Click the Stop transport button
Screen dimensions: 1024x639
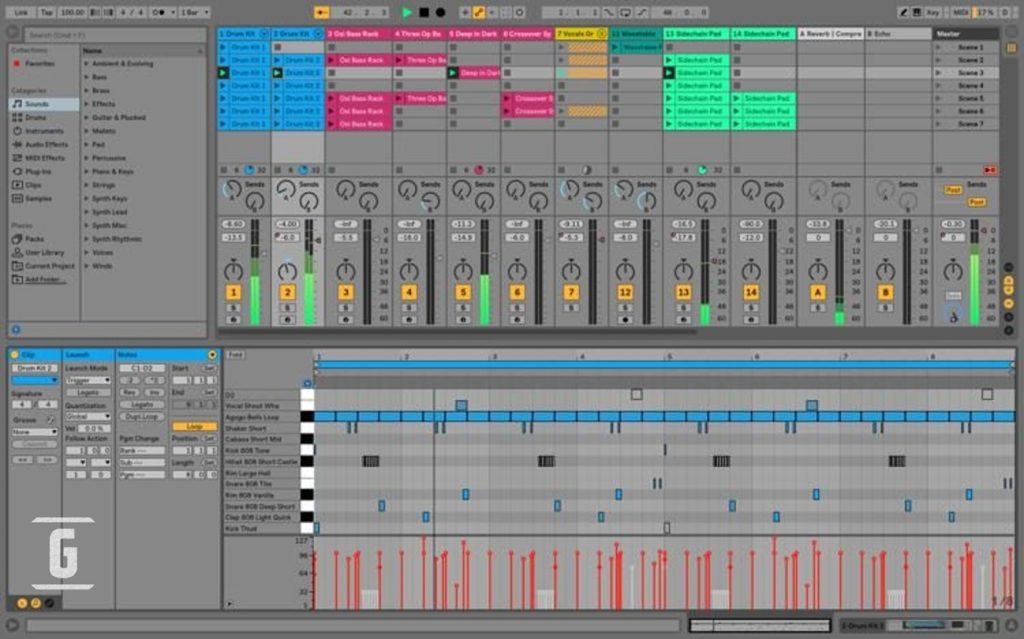point(424,12)
